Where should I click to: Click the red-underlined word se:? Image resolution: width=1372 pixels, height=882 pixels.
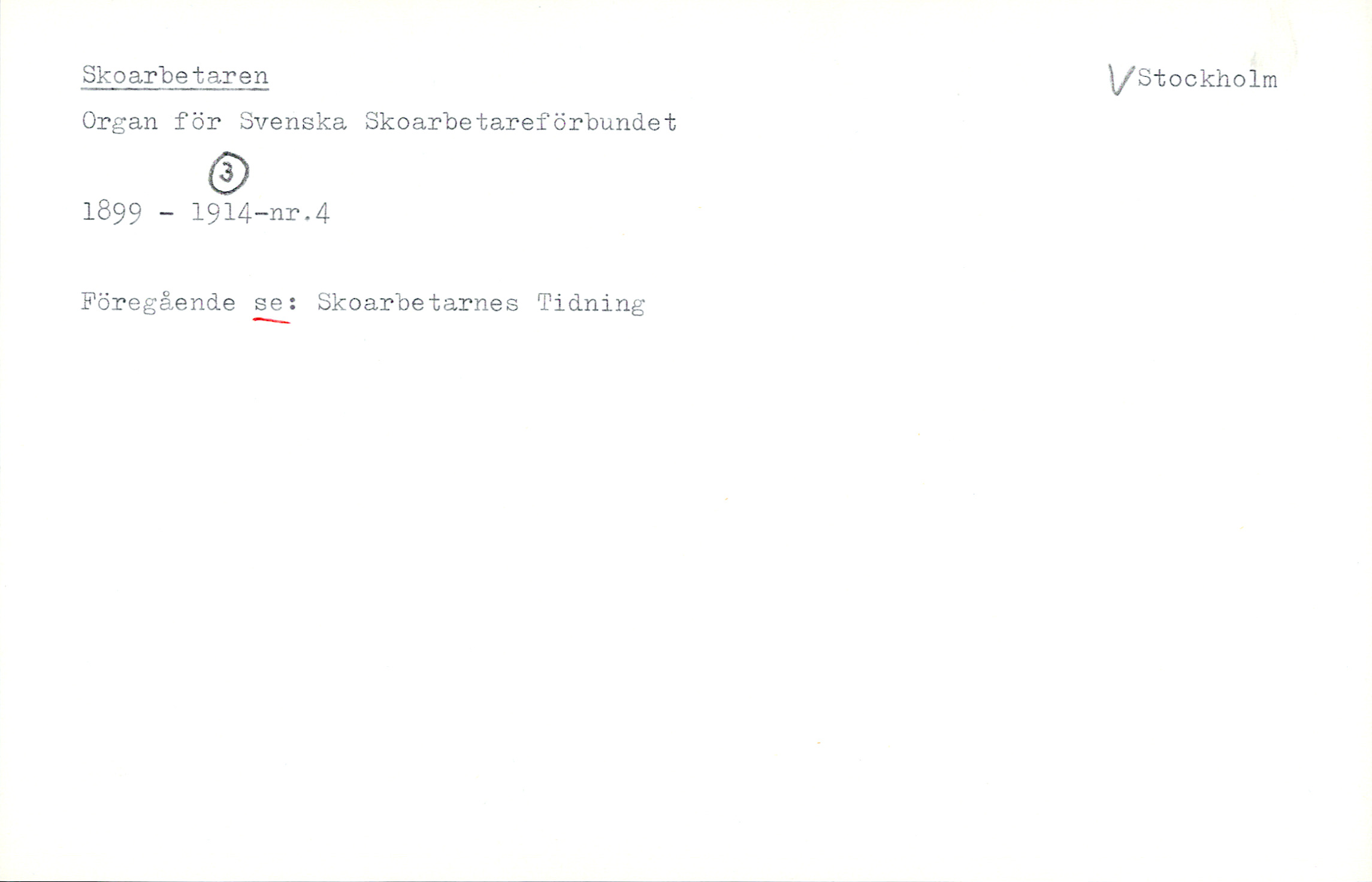pyautogui.click(x=276, y=302)
